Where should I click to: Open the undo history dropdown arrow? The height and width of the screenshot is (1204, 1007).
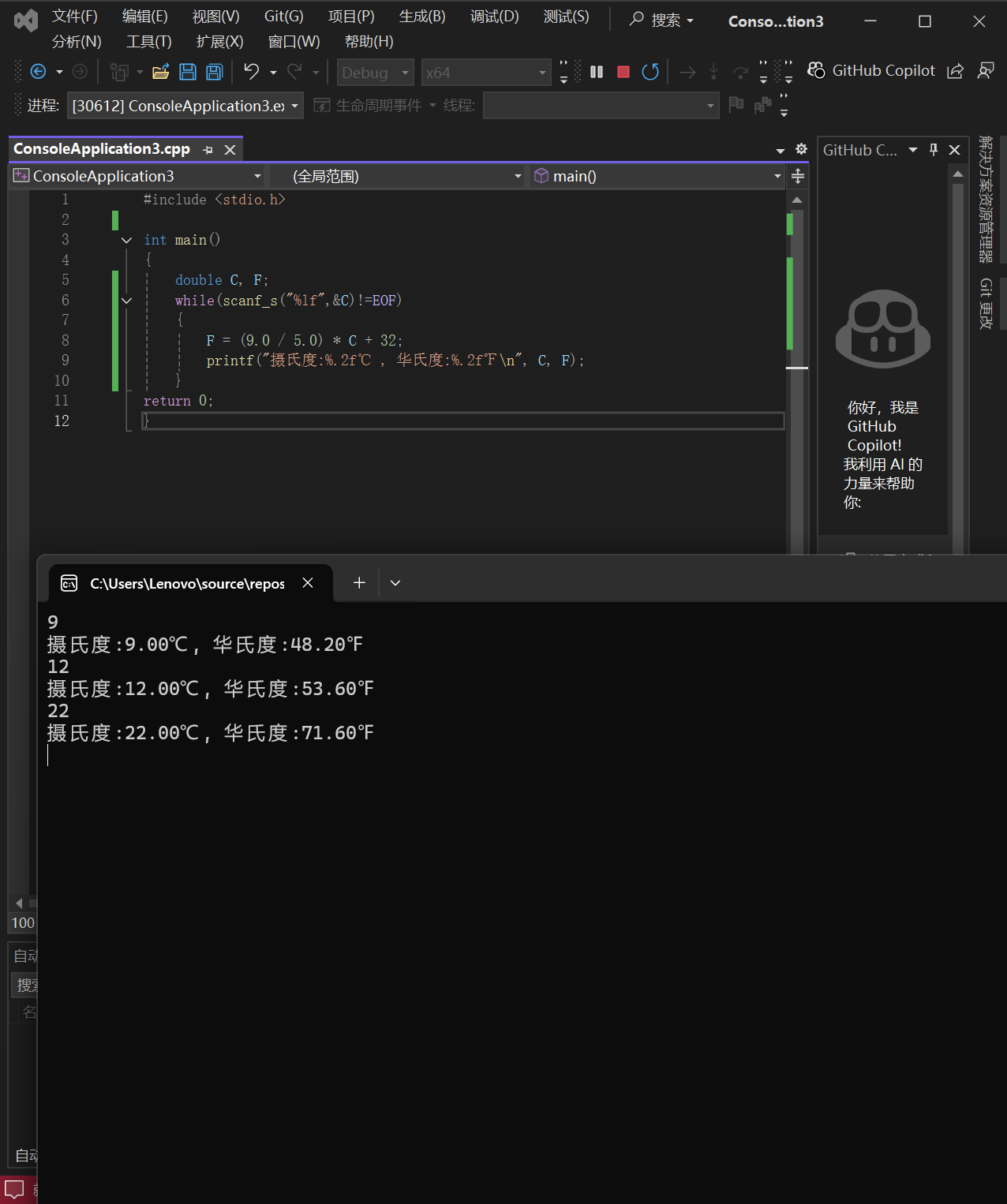coord(273,73)
